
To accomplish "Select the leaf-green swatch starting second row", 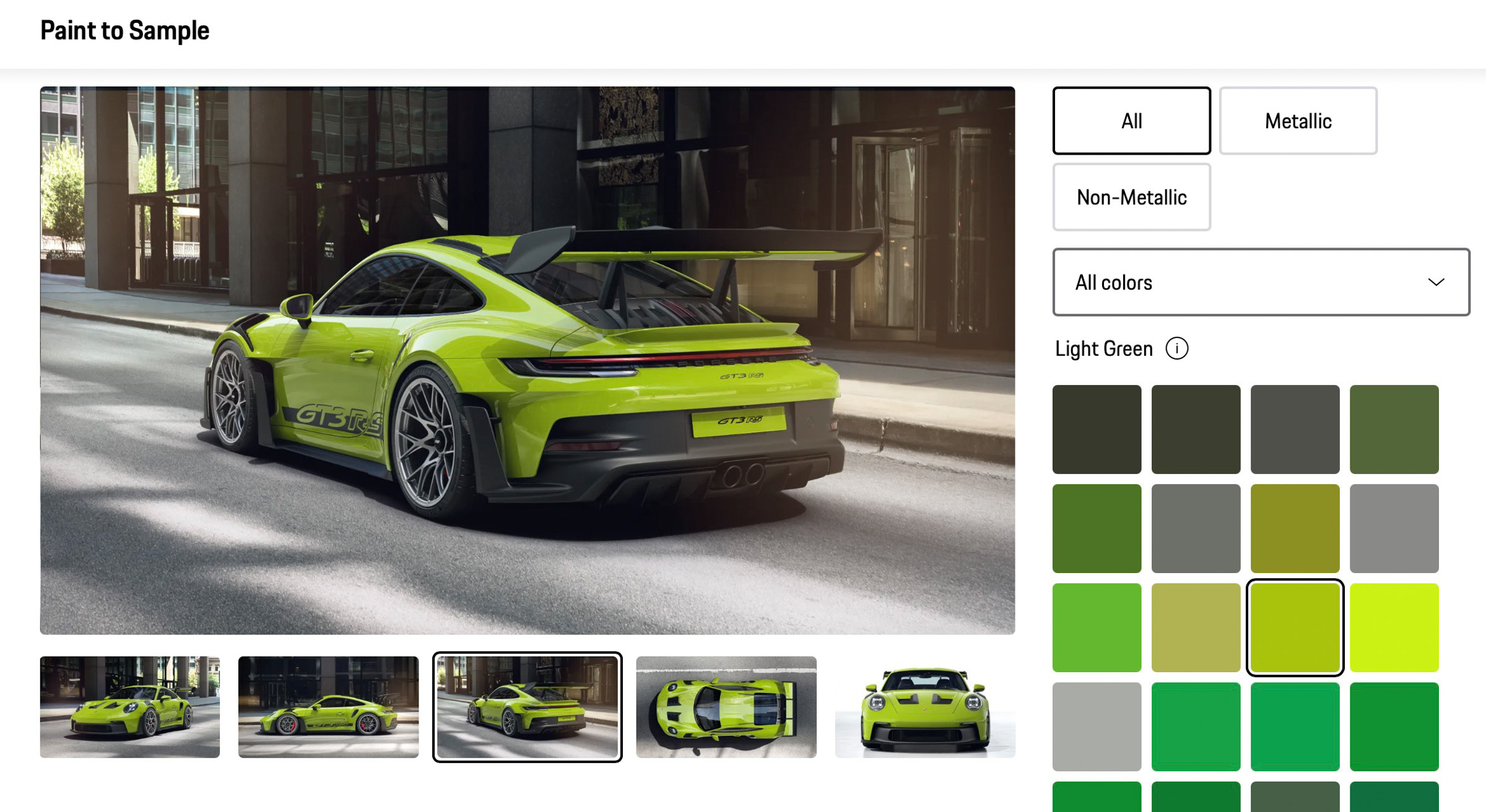I will click(x=1097, y=528).
